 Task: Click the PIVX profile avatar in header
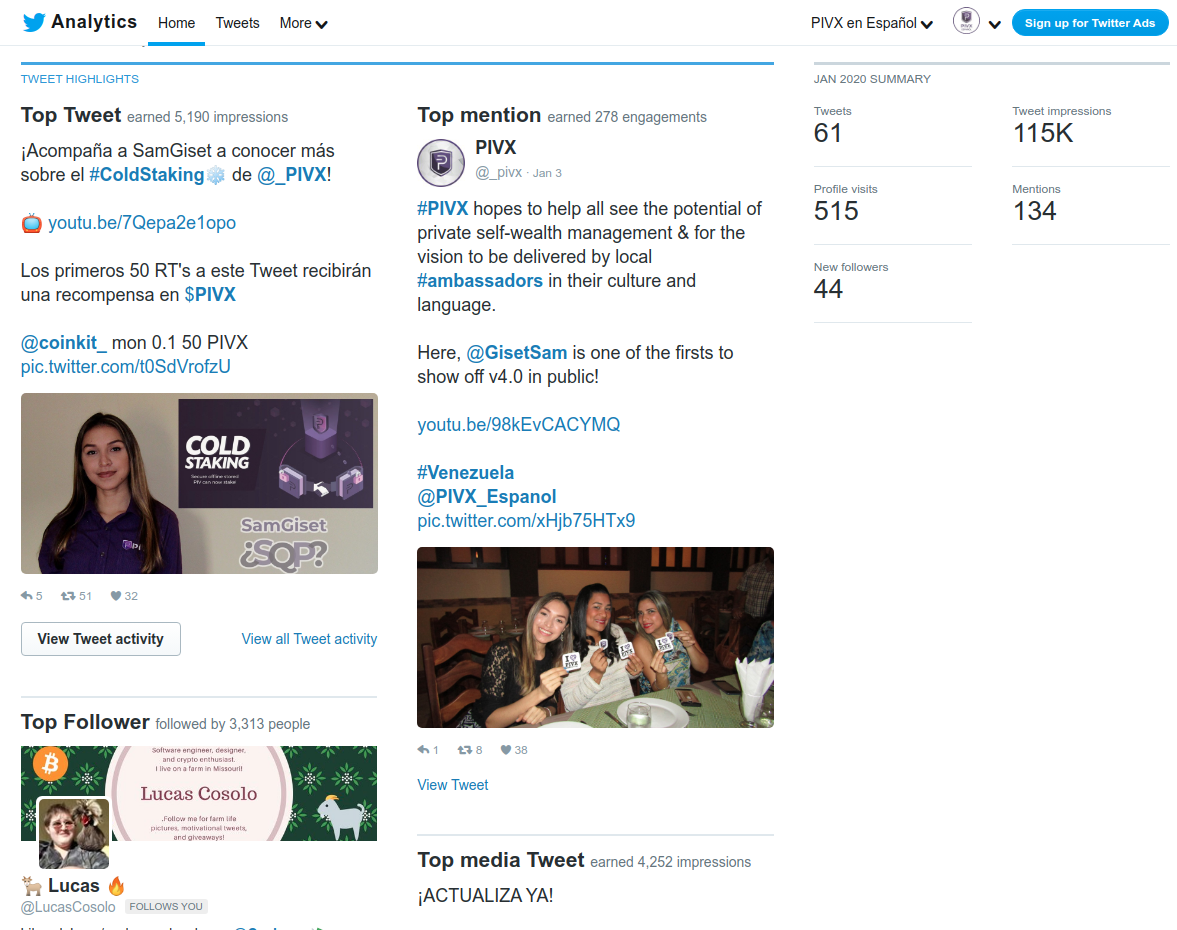pyautogui.click(x=967, y=21)
